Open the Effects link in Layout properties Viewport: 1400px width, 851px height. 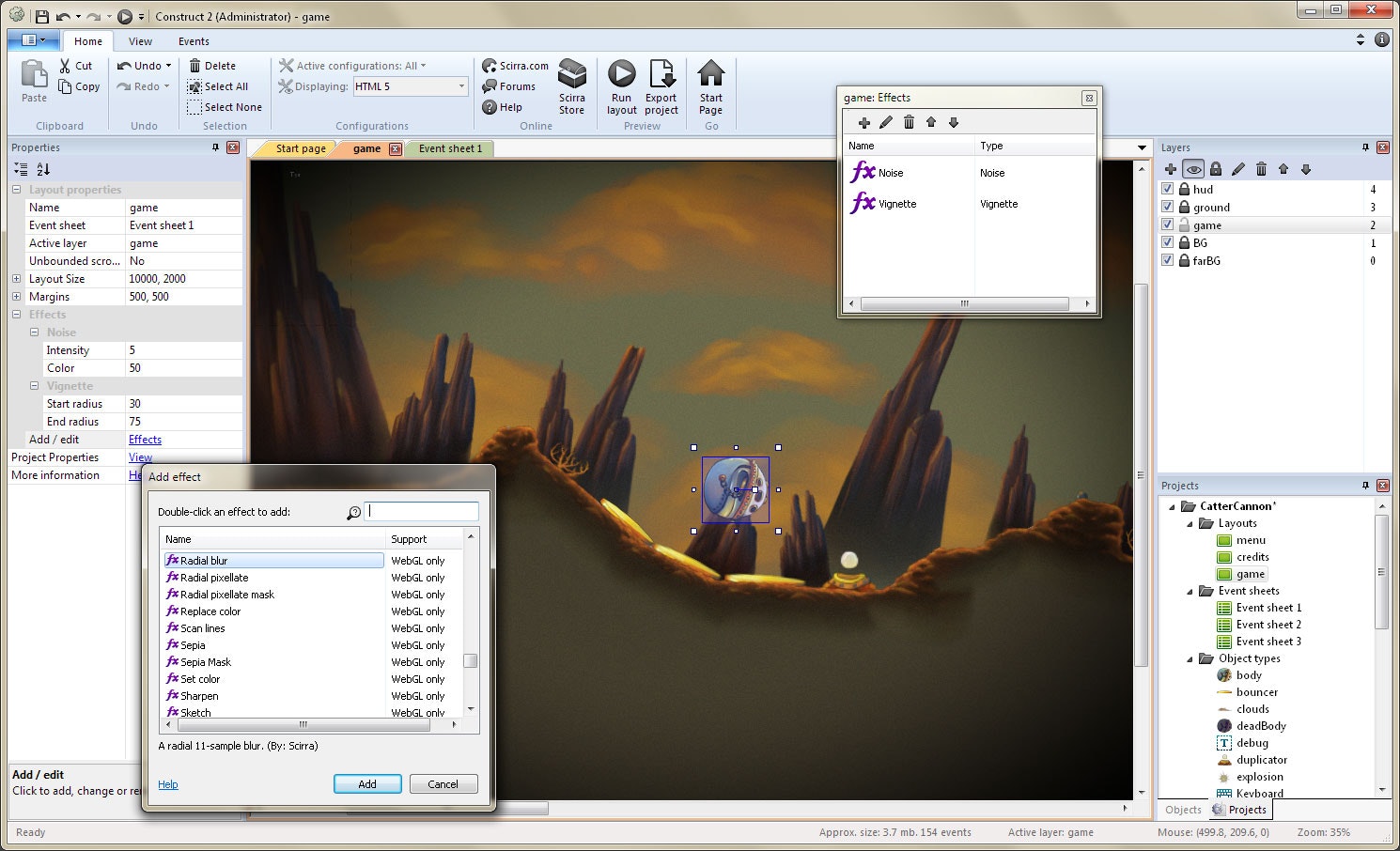[145, 439]
